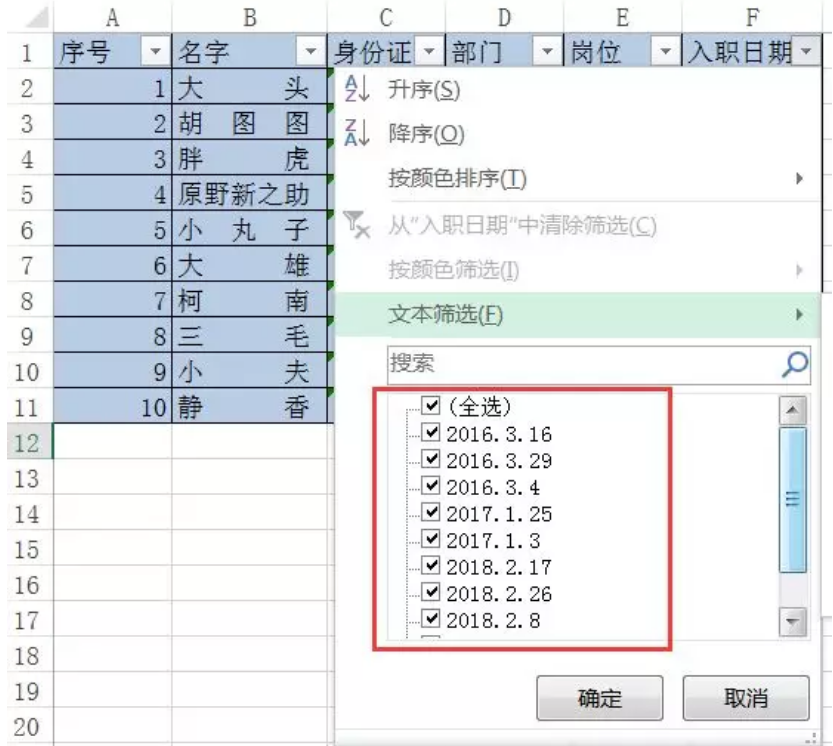Click the cell containing 原野新之助

pos(250,194)
